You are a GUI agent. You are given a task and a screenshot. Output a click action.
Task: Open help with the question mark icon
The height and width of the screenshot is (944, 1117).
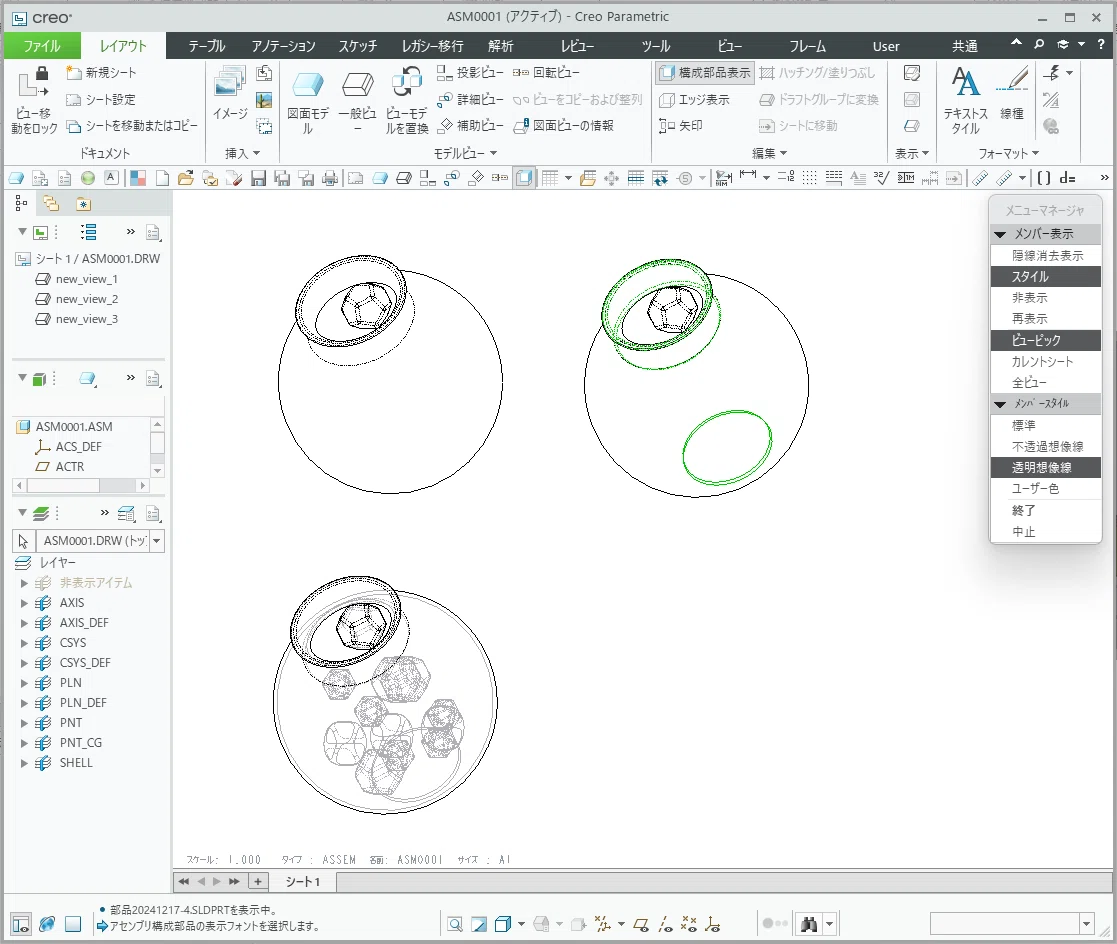pos(1101,44)
